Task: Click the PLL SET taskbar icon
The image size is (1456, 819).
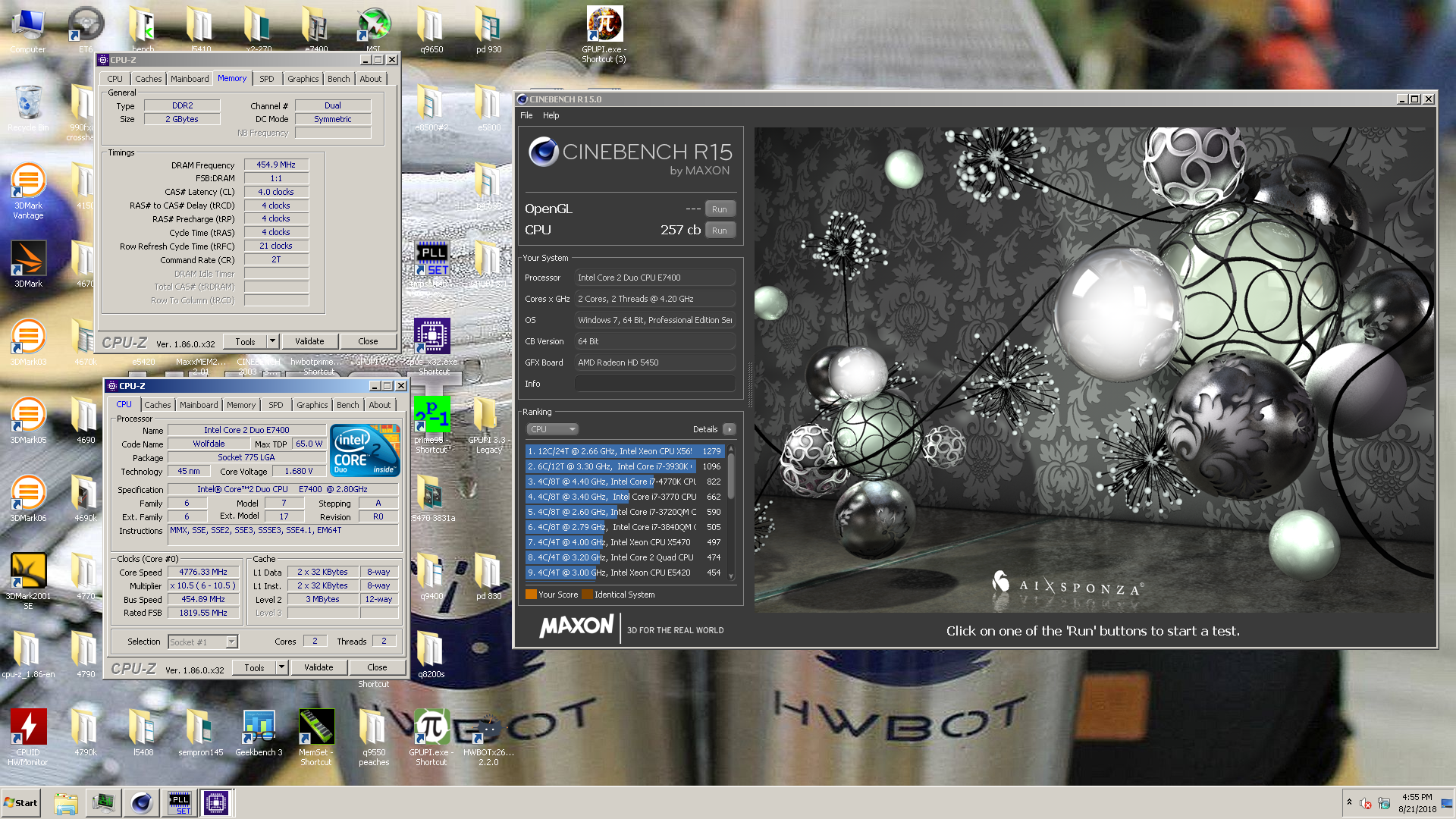Action: pos(180,802)
